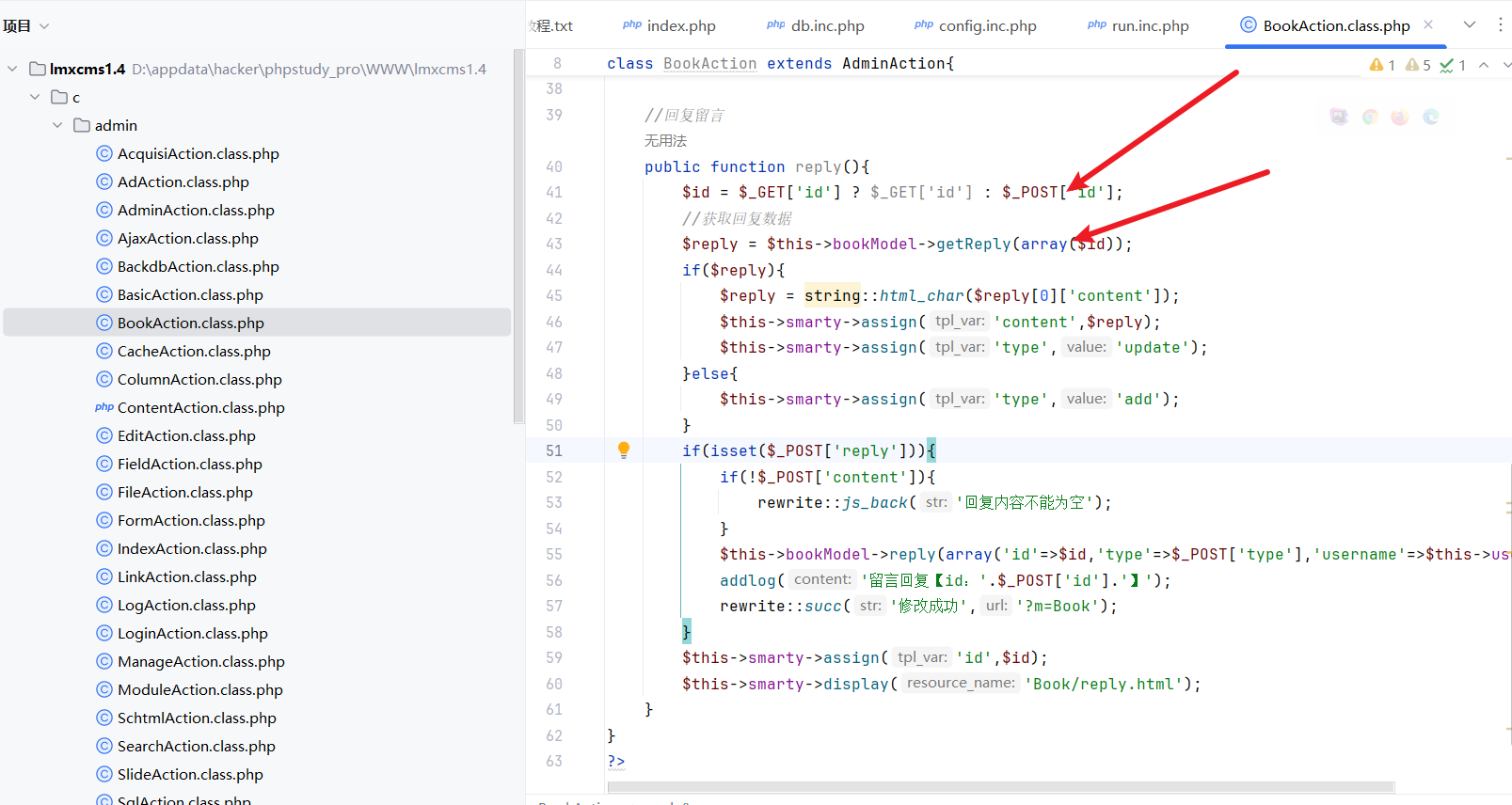Click the yellow lightbulb quick-fix icon
This screenshot has height=805, width=1512.
pos(623,450)
